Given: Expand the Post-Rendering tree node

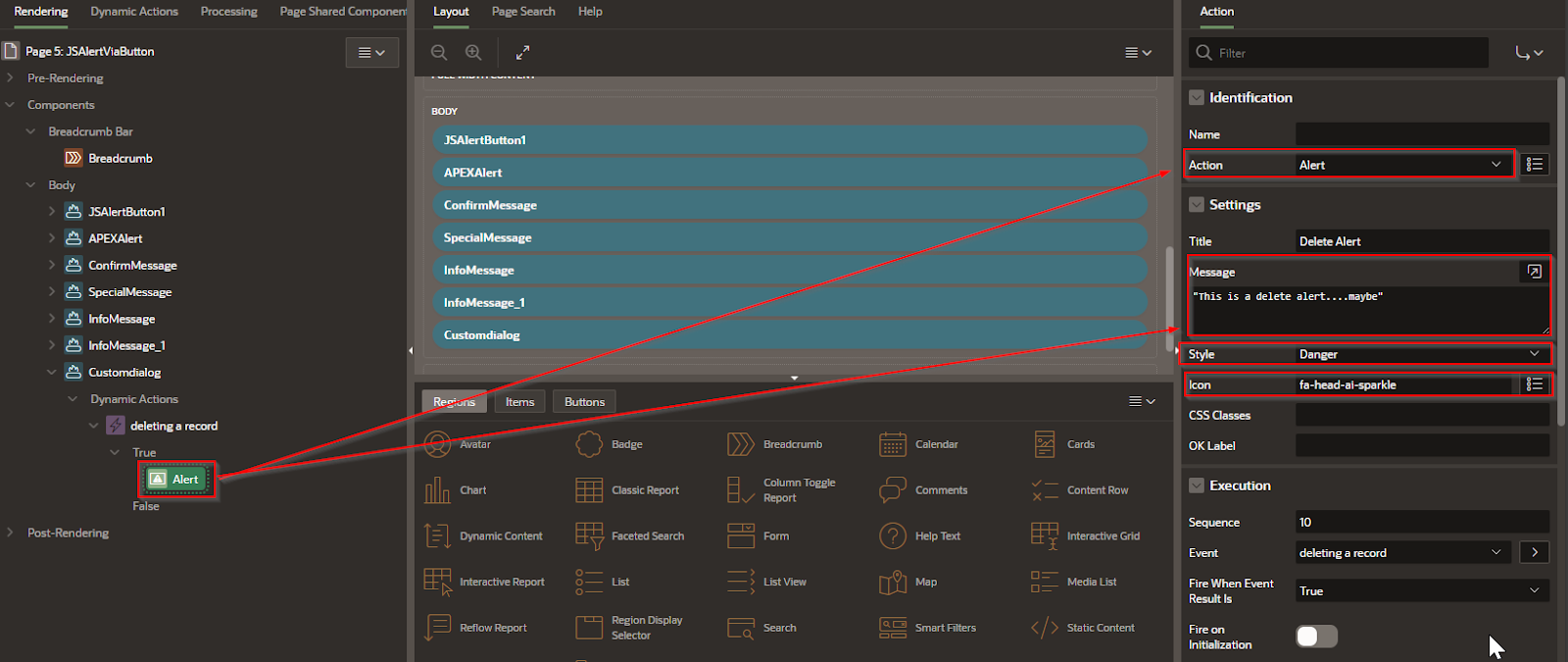Looking at the screenshot, I should (10, 533).
